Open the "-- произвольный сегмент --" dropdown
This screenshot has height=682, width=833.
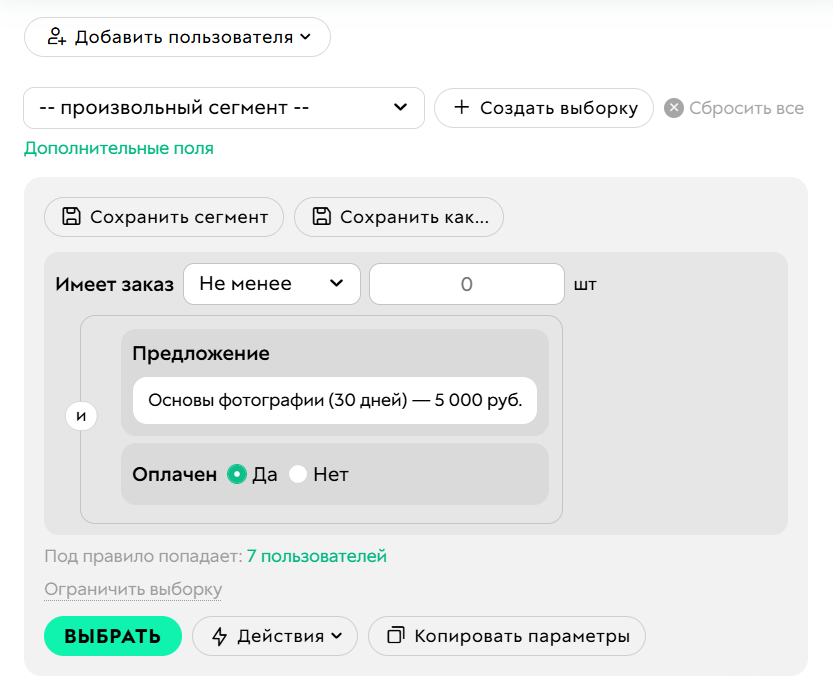click(224, 107)
